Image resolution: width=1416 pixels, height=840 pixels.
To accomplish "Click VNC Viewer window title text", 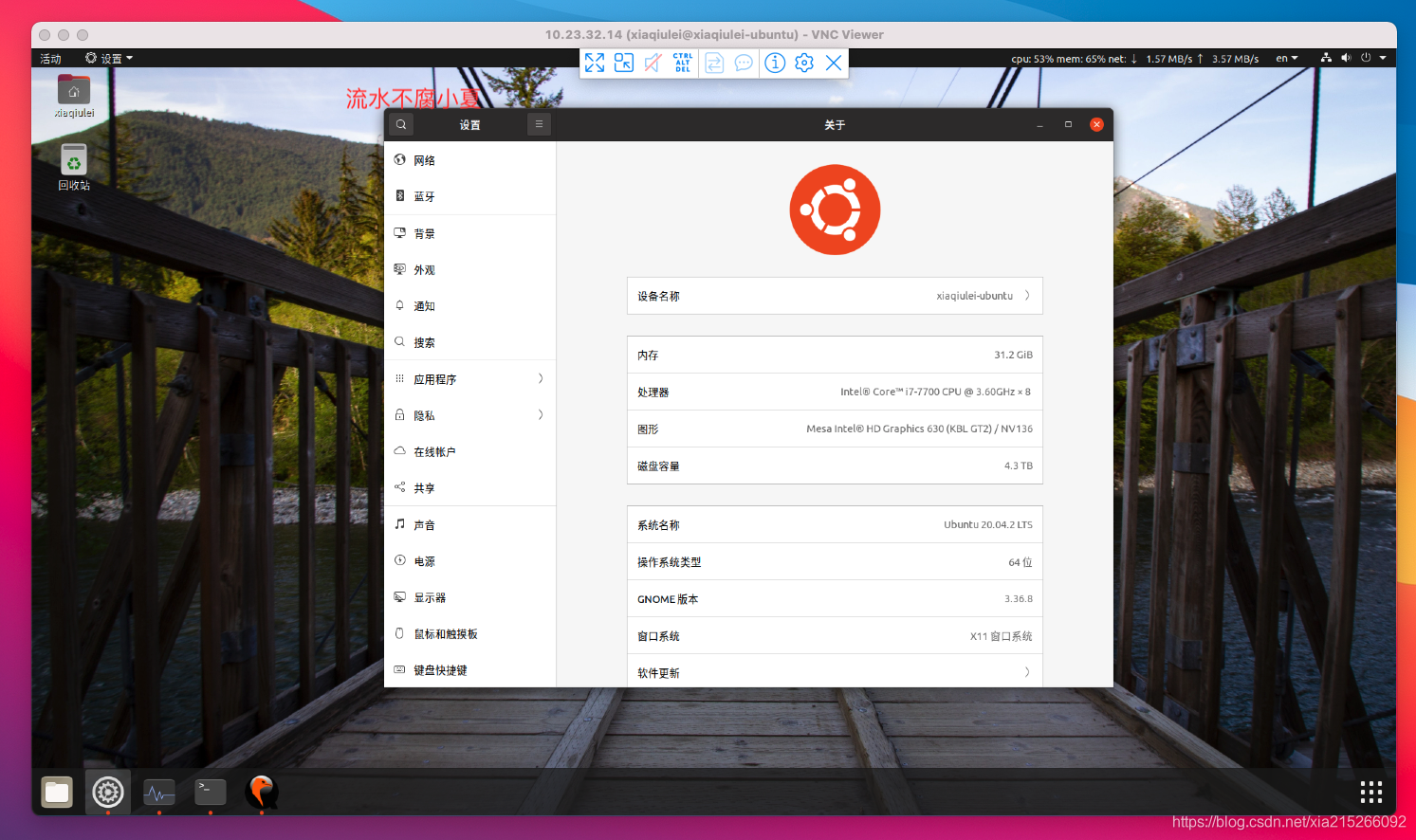I will tap(714, 34).
